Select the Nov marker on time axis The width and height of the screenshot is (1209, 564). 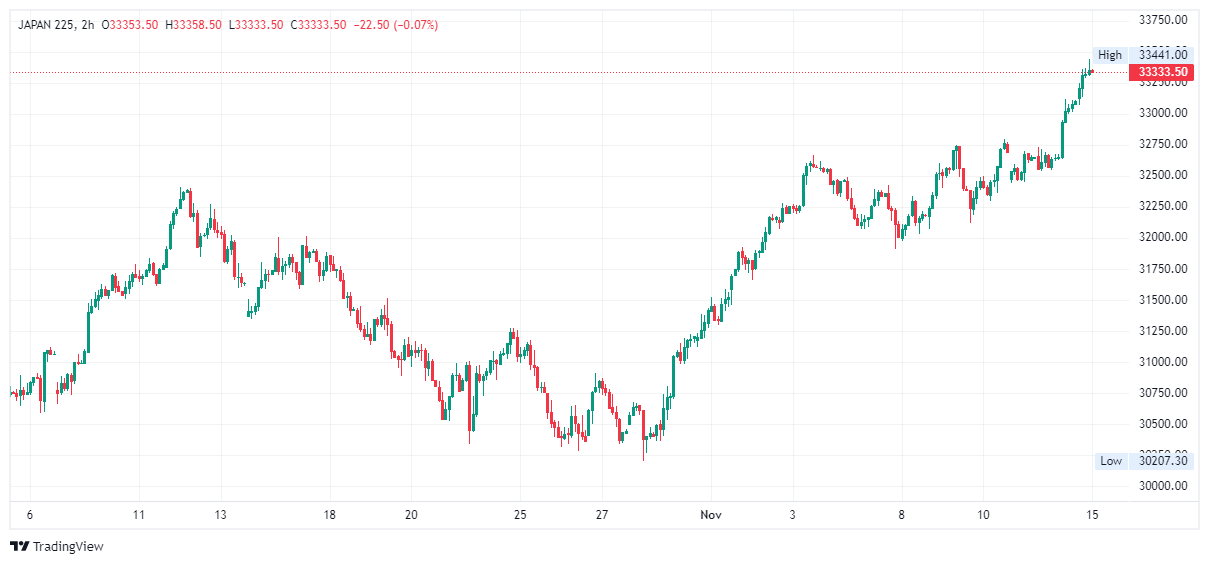pyautogui.click(x=710, y=515)
